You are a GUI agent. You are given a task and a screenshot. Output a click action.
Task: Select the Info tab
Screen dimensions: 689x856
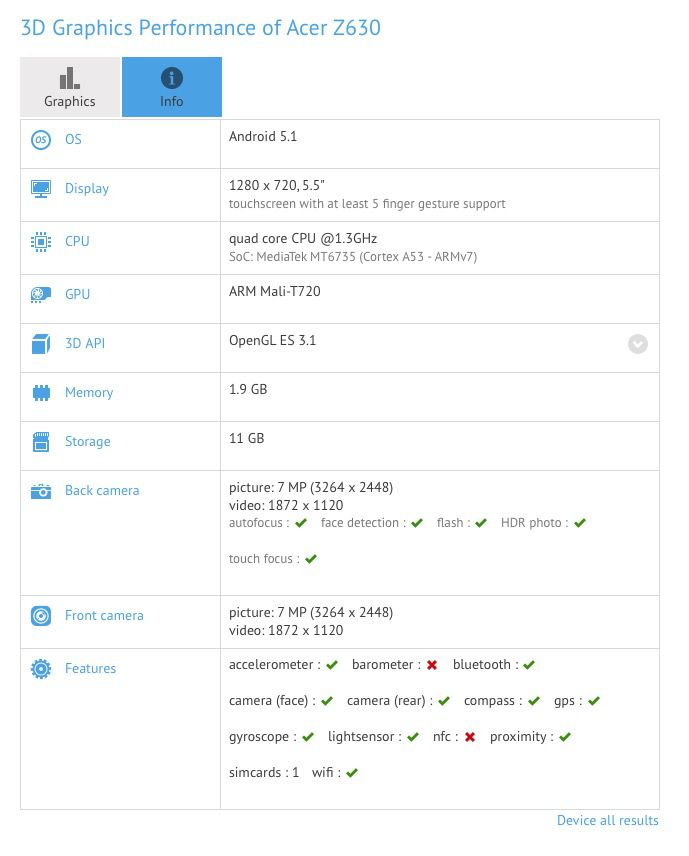tap(172, 87)
